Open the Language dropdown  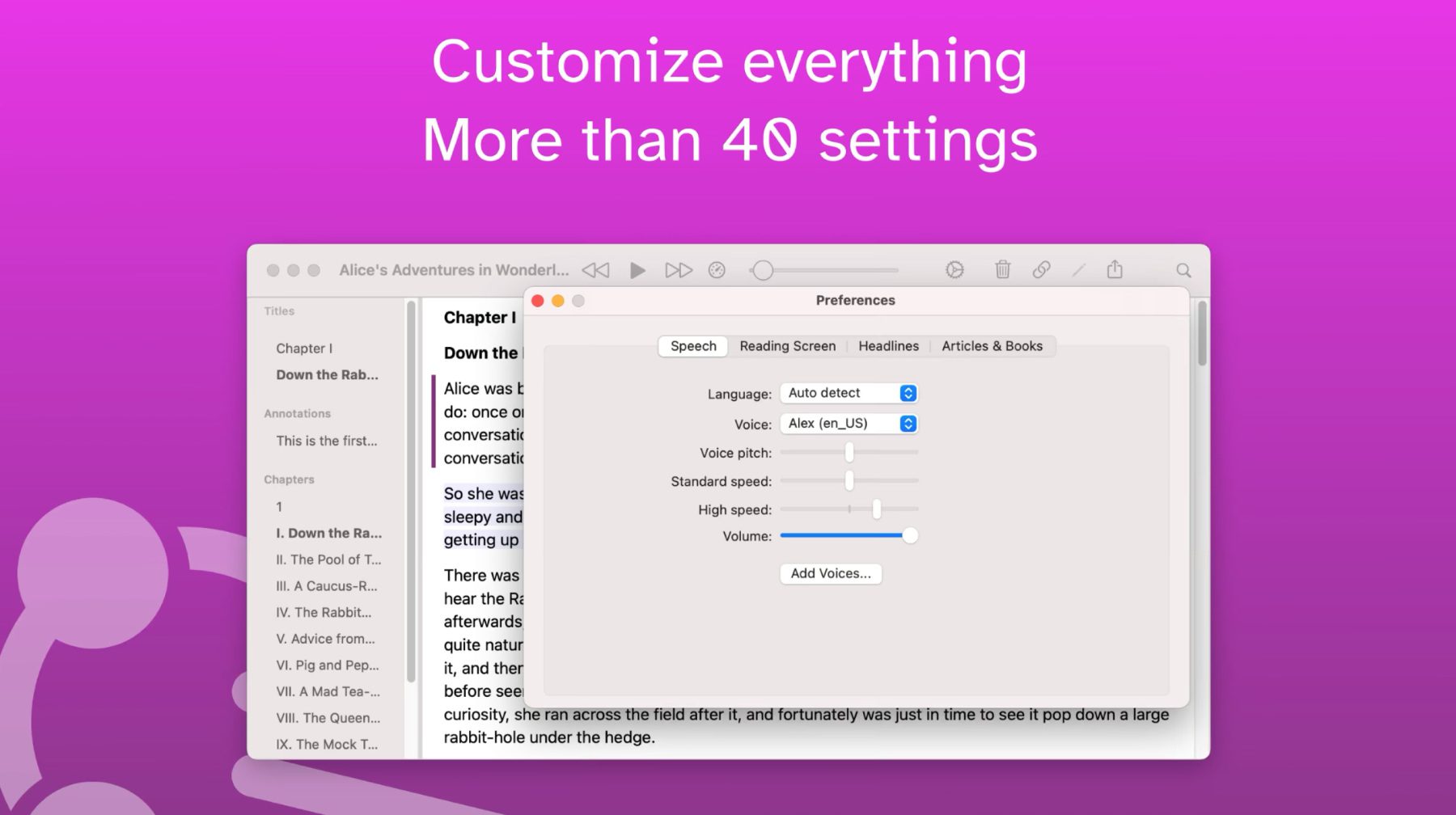coord(849,393)
